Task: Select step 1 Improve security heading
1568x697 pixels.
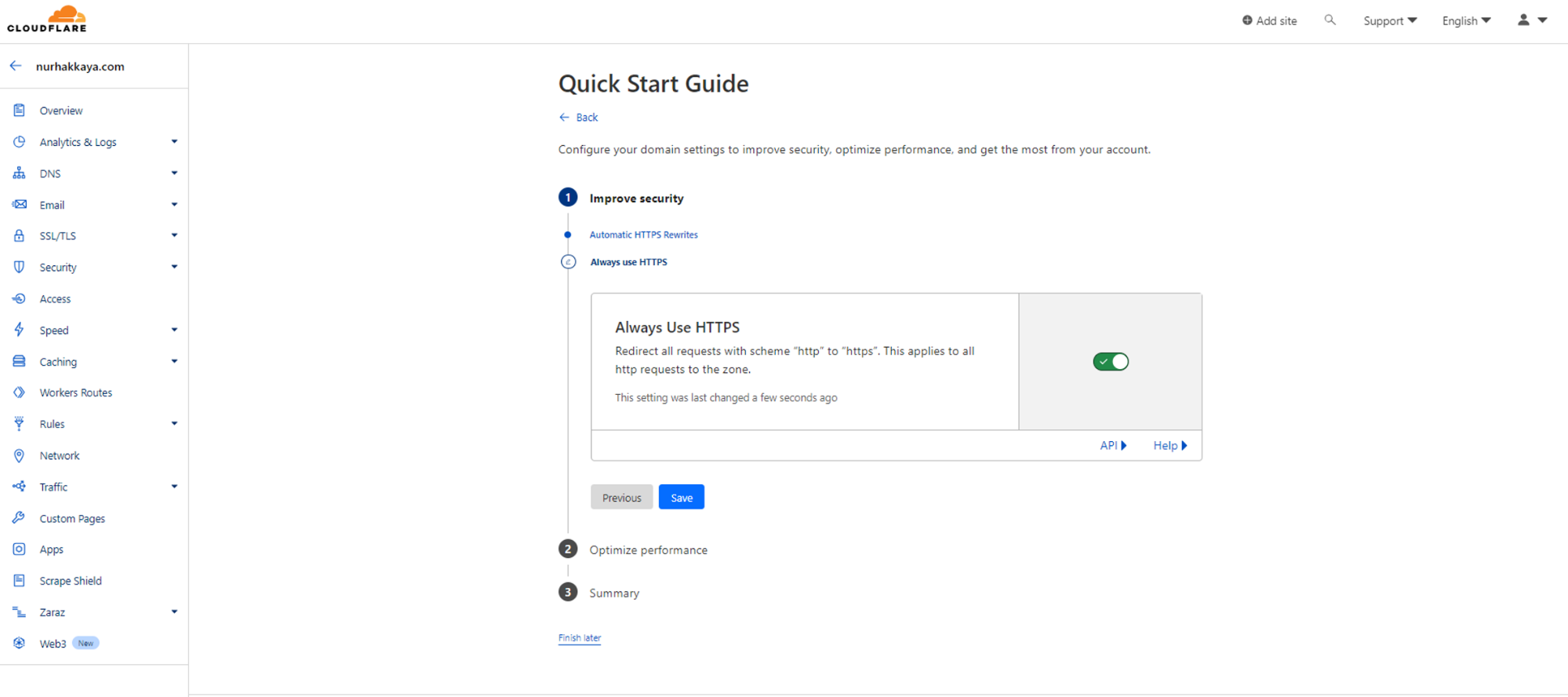Action: (x=636, y=198)
